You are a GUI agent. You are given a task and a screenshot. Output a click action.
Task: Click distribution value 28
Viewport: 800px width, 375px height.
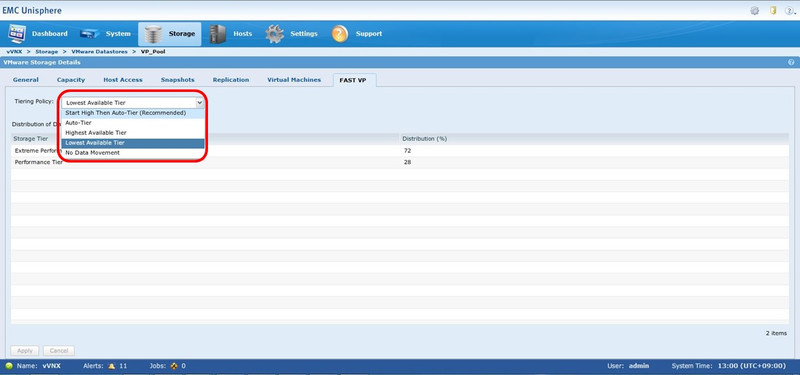(407, 162)
